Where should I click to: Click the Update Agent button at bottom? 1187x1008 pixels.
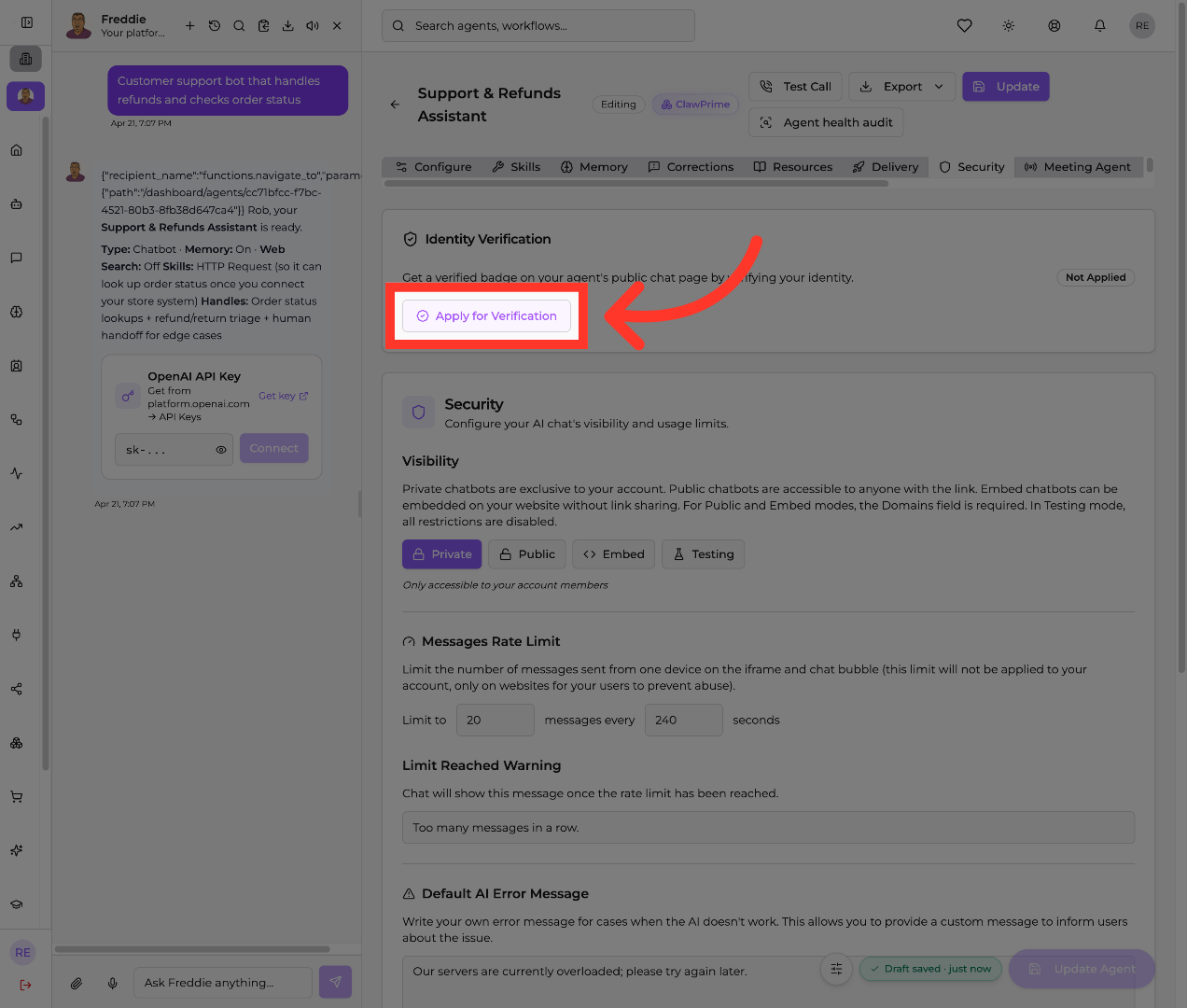click(x=1082, y=969)
